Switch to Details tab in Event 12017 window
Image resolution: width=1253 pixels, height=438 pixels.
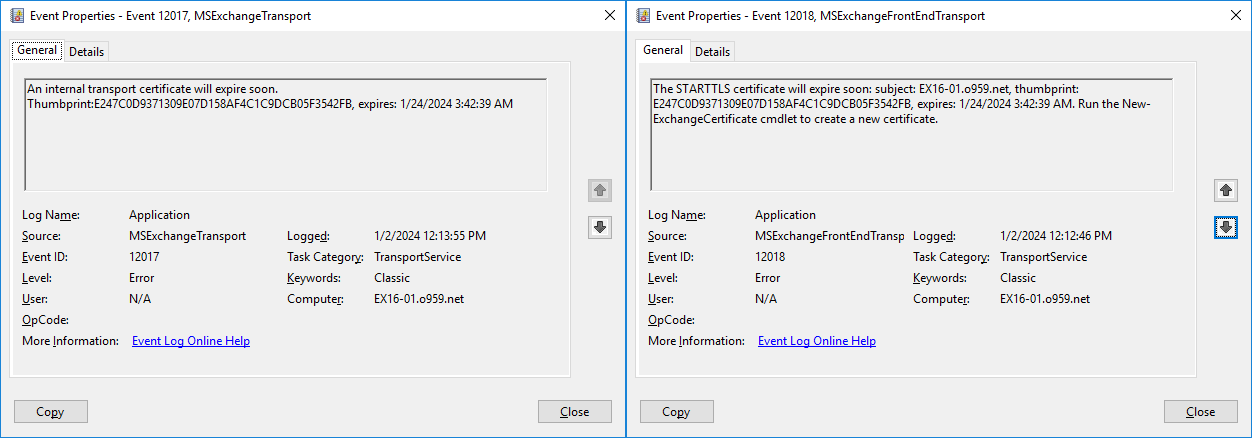pos(86,51)
